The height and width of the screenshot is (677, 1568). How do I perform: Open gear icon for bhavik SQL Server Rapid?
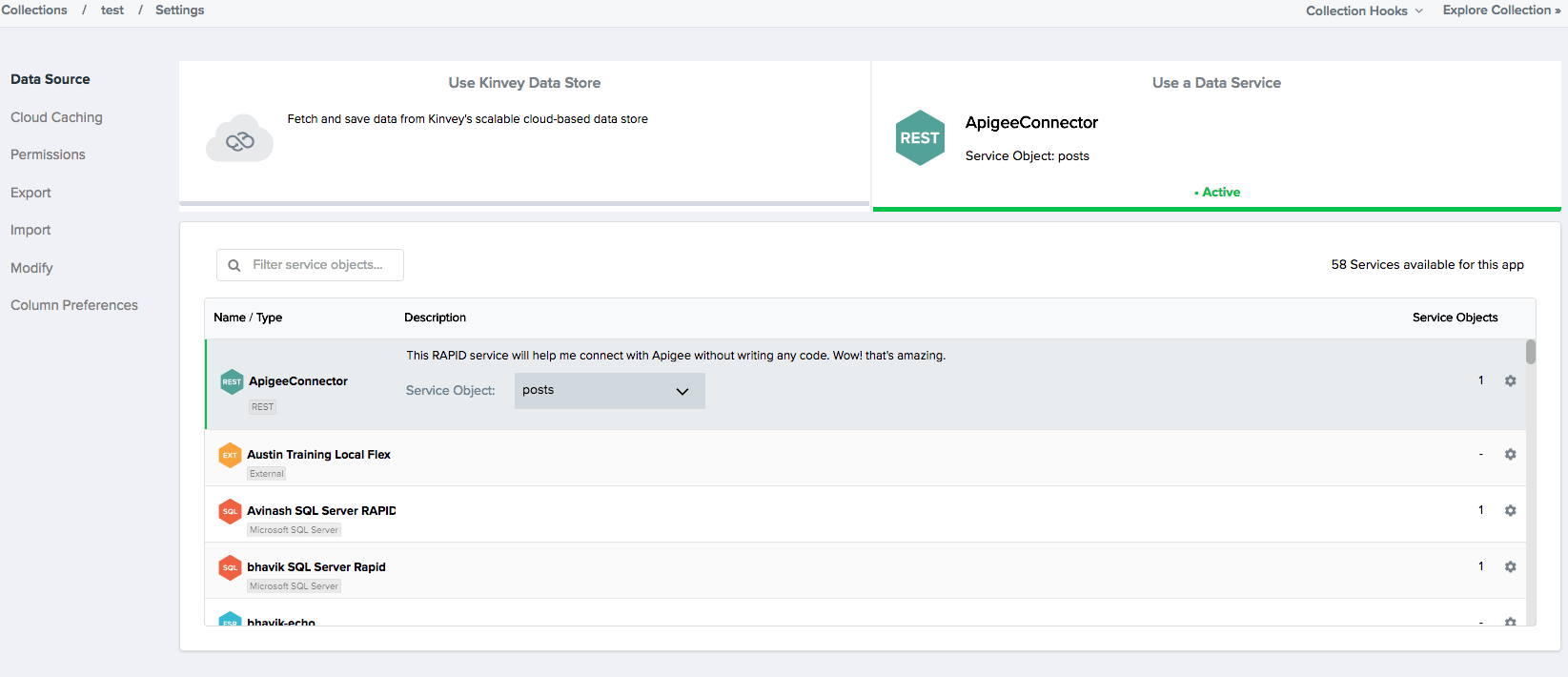click(1510, 567)
